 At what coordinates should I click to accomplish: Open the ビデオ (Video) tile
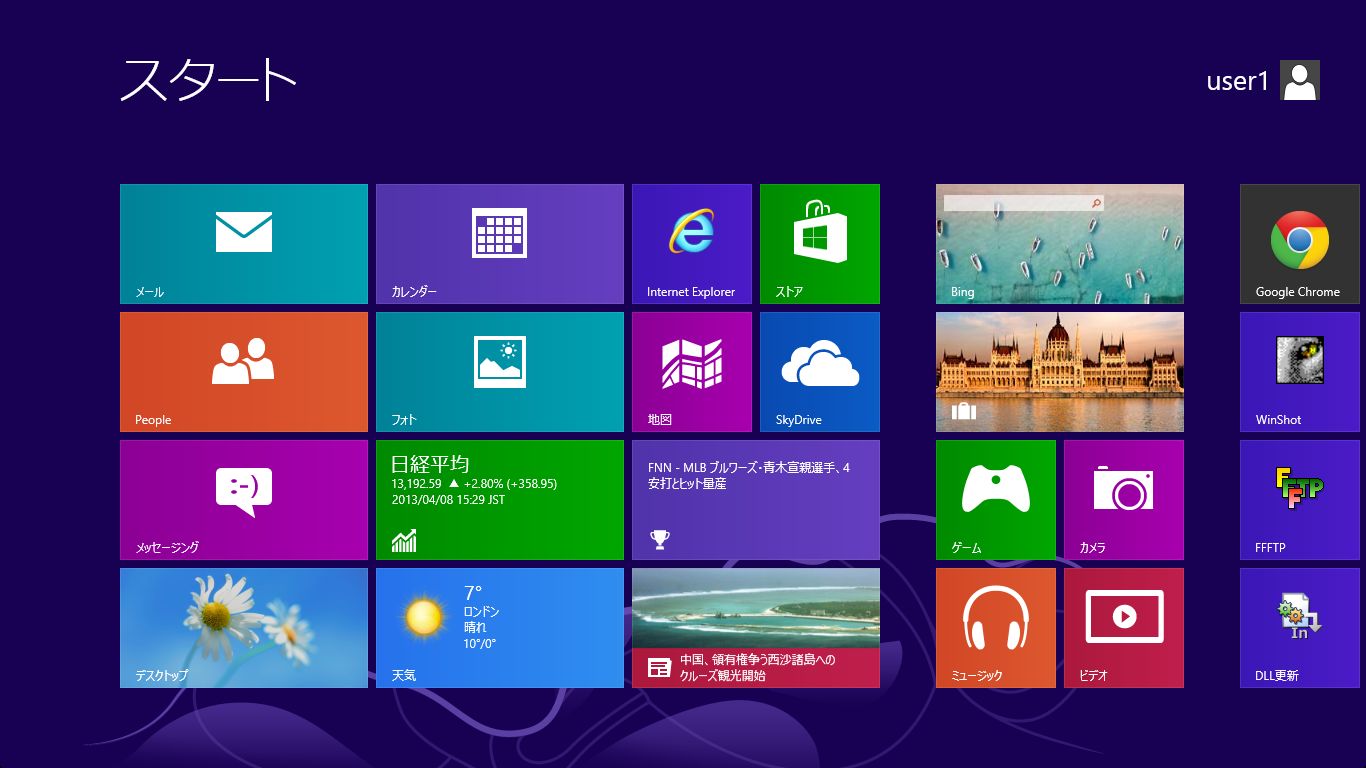click(1124, 628)
